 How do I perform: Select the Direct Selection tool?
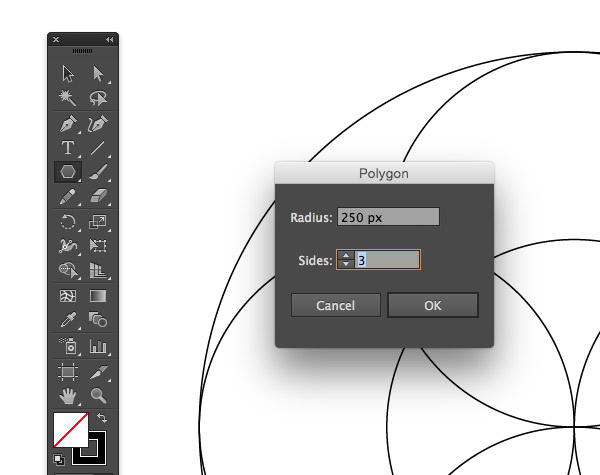(x=98, y=73)
